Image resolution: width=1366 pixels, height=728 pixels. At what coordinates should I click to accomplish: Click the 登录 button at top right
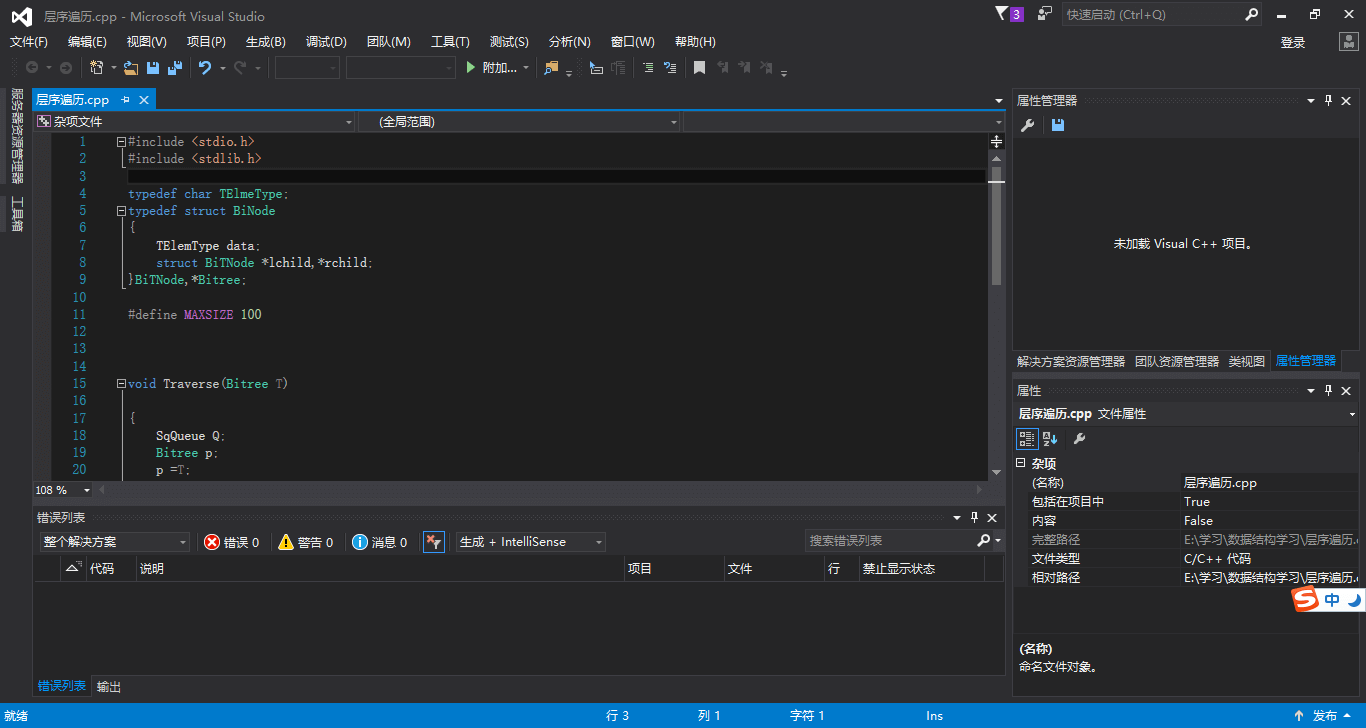[x=1292, y=42]
